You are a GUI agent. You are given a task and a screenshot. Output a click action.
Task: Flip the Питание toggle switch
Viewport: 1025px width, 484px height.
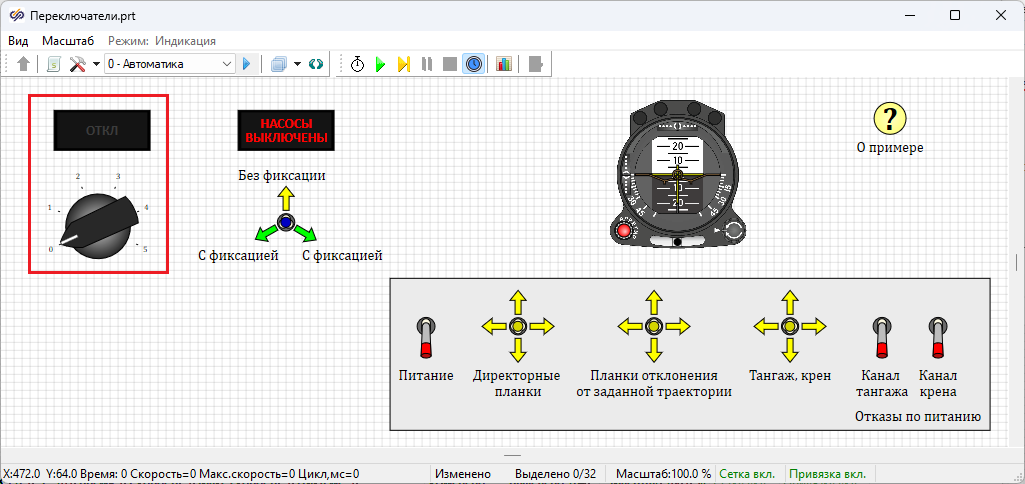(x=426, y=336)
